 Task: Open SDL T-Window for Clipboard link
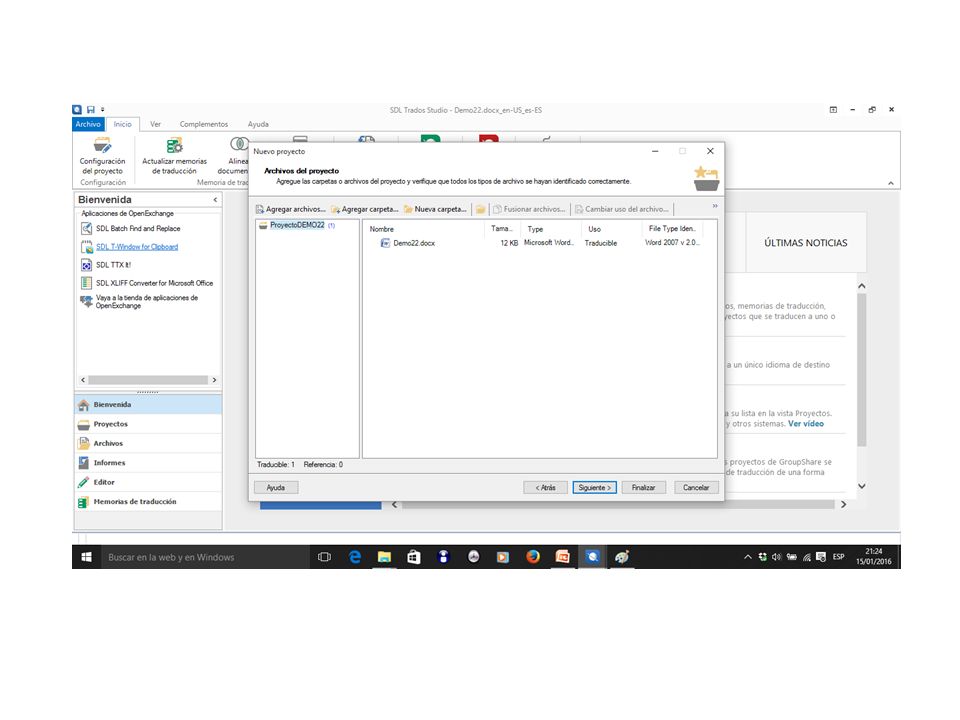137,247
